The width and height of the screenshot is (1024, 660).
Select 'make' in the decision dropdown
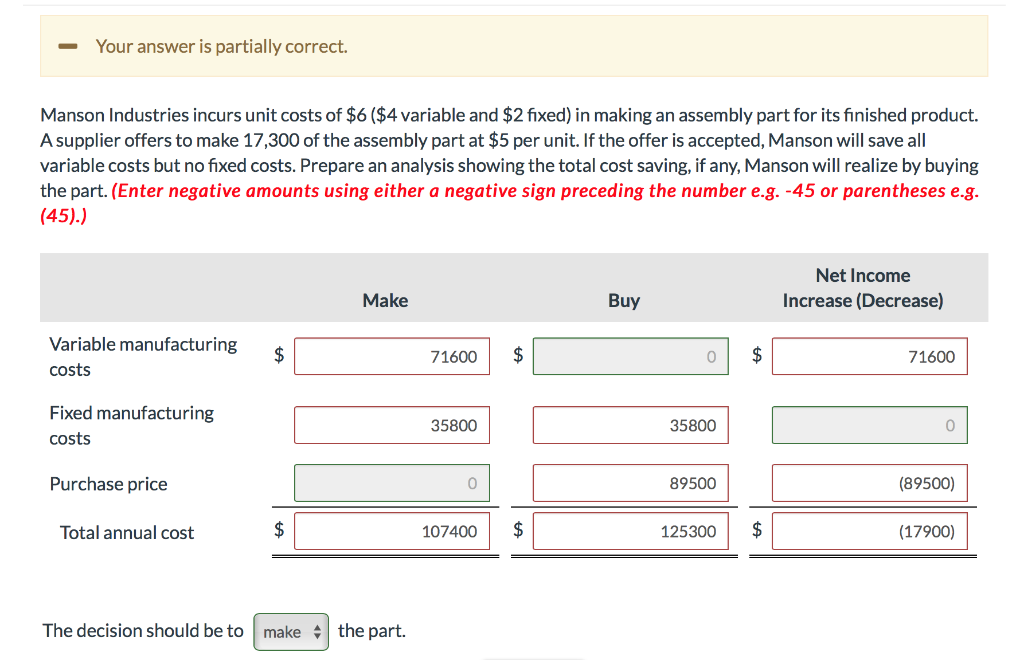283,630
